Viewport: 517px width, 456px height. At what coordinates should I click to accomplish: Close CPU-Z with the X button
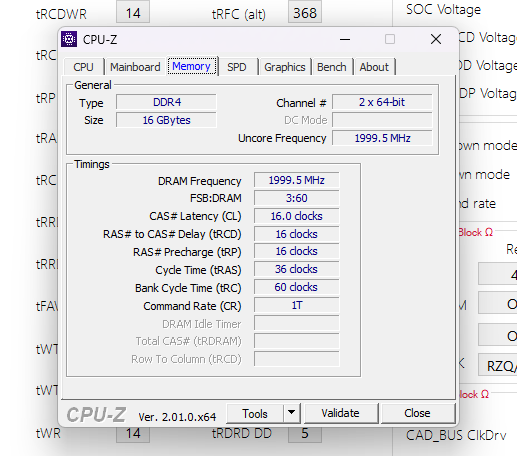click(436, 39)
